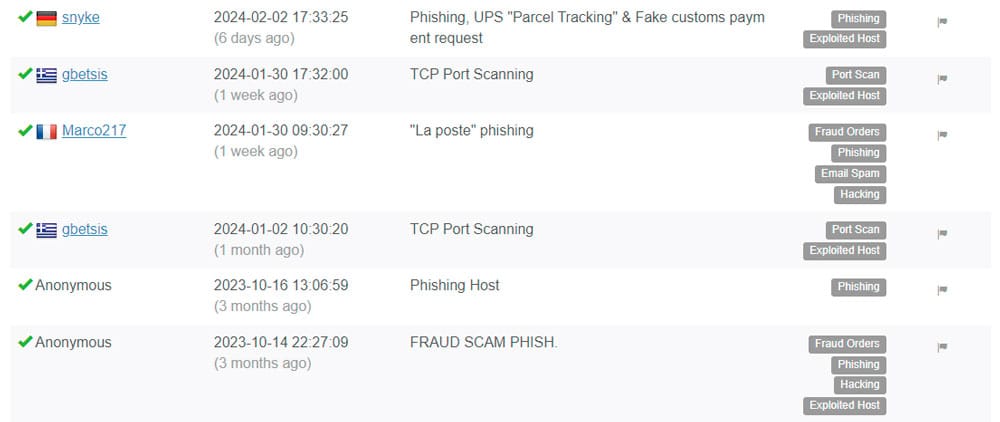Flag the Phishing Host report
The height and width of the screenshot is (422, 1000).
coord(942,290)
